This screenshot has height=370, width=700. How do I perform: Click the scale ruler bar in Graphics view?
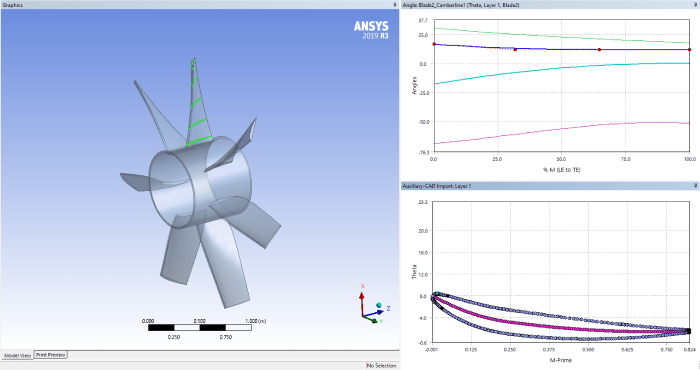(x=200, y=328)
